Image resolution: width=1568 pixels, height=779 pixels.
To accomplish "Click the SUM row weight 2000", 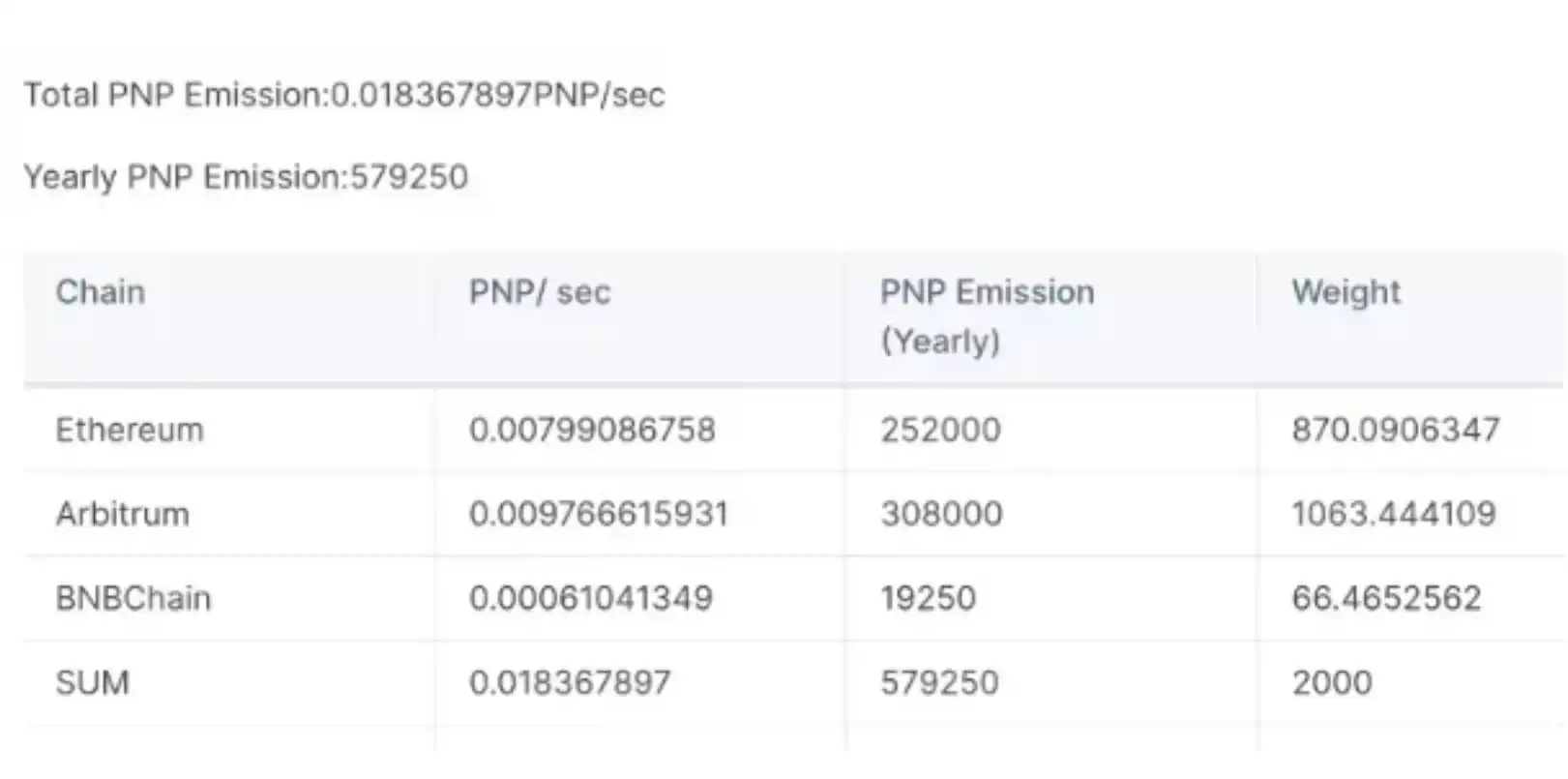I will pos(1331,683).
